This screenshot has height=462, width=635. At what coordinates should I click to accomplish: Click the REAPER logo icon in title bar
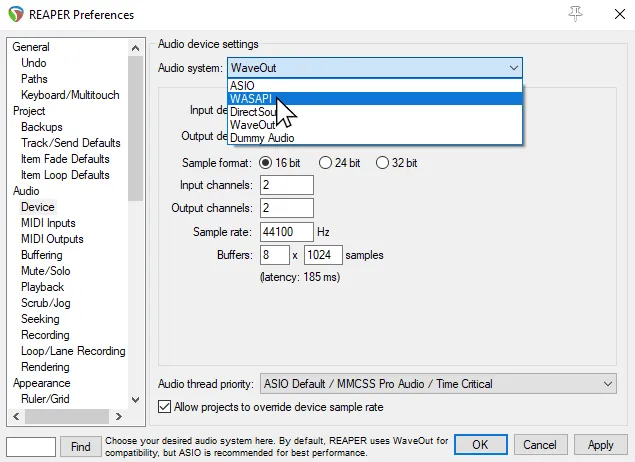click(16, 14)
